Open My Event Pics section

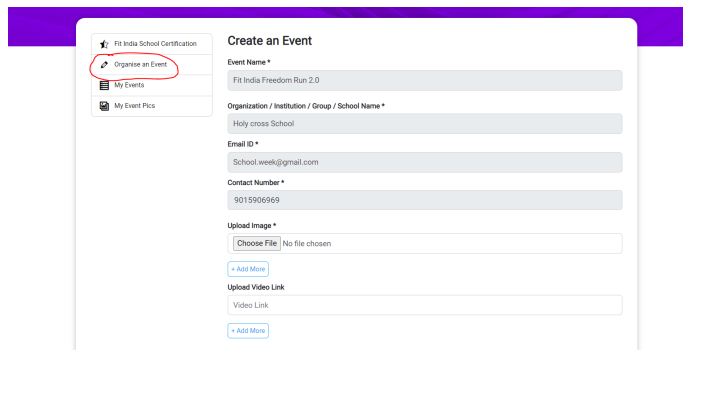click(152, 106)
